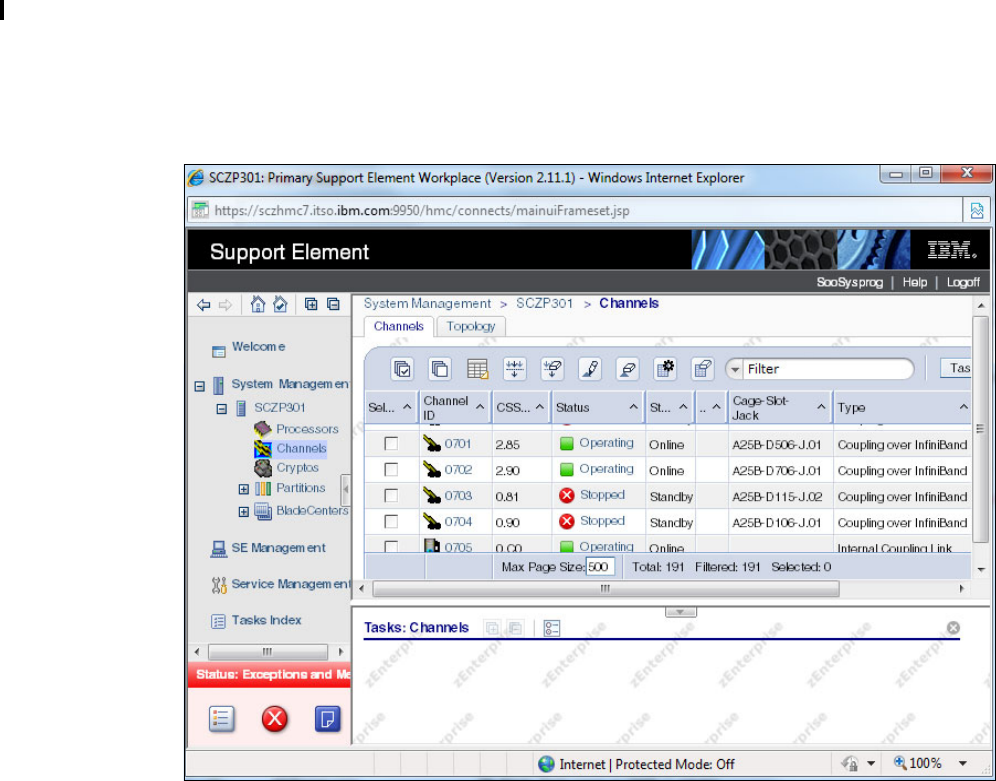Check the box for channel 0701

(391, 443)
